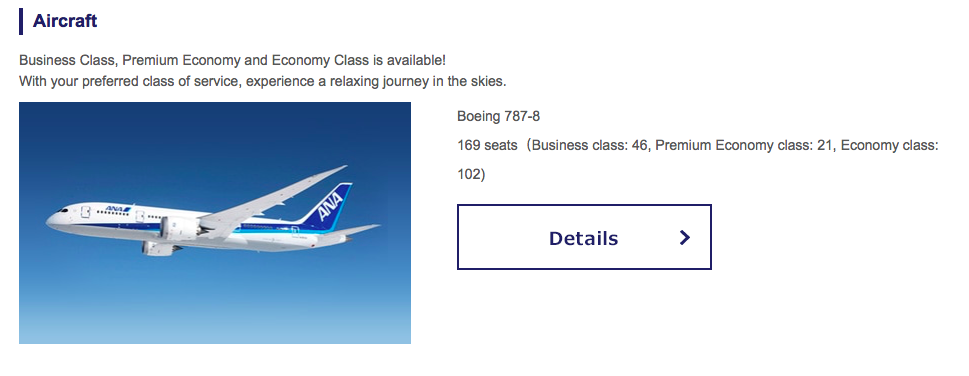969x376 pixels.
Task: Click the 'With your preferred class of service' sentence
Action: (x=263, y=81)
